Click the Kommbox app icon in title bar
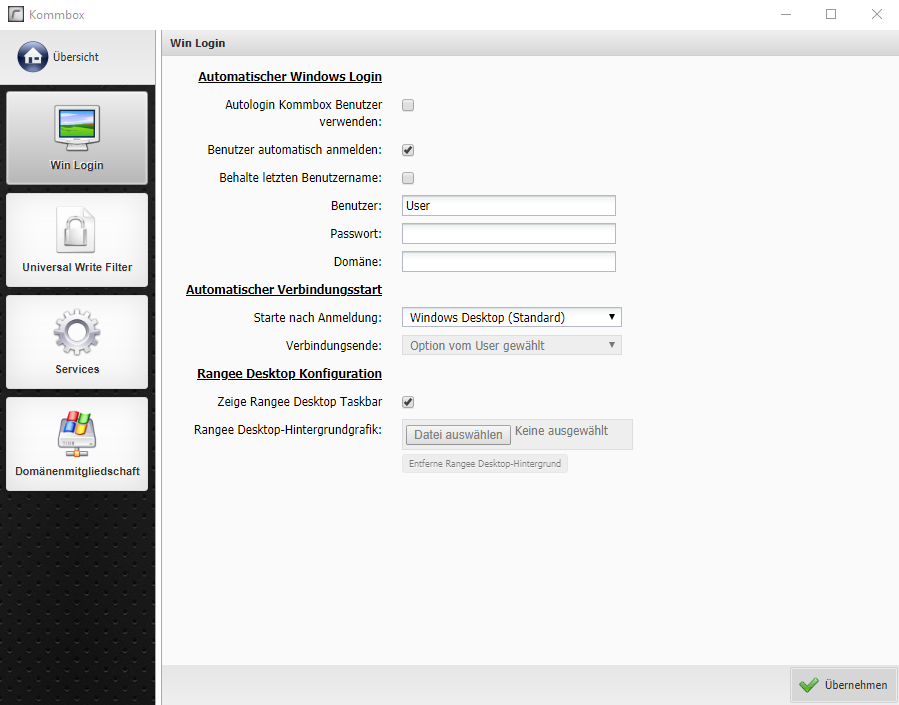Image resolution: width=899 pixels, height=705 pixels. (15, 14)
